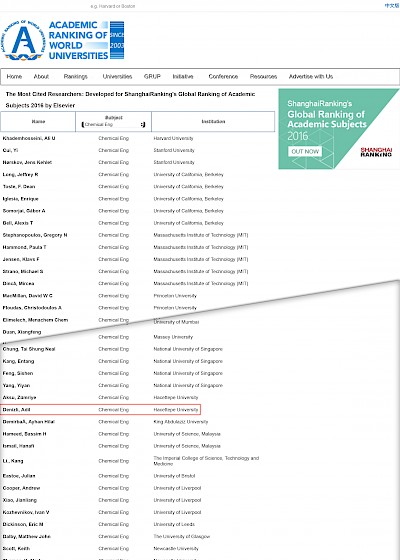Open the Resources menu item
The height and width of the screenshot is (560, 400).
pos(263,76)
